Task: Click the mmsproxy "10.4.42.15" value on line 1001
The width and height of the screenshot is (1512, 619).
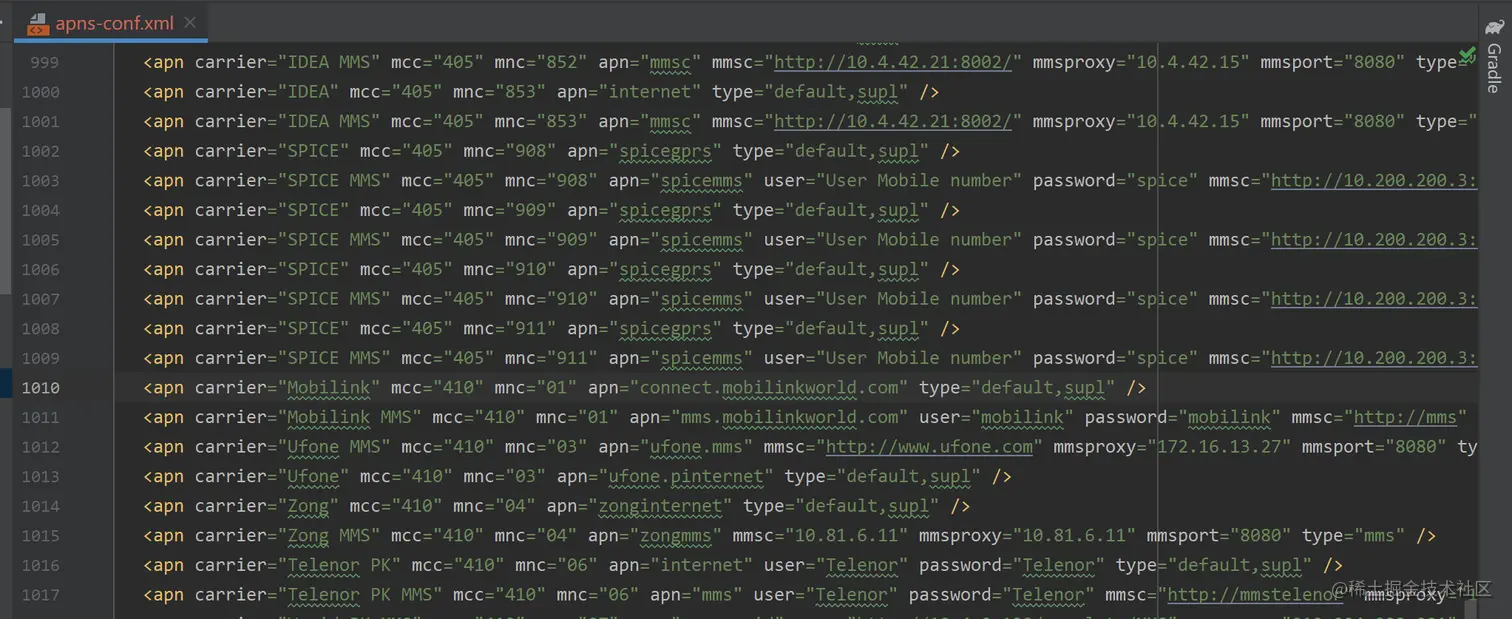Action: coord(1188,121)
